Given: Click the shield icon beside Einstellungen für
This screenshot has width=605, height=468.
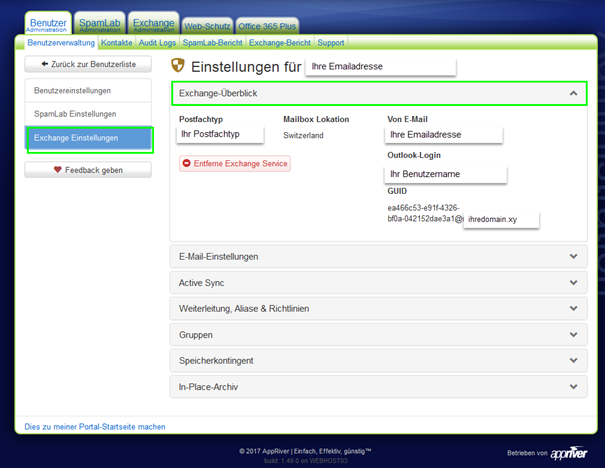Looking at the screenshot, I should (x=177, y=65).
